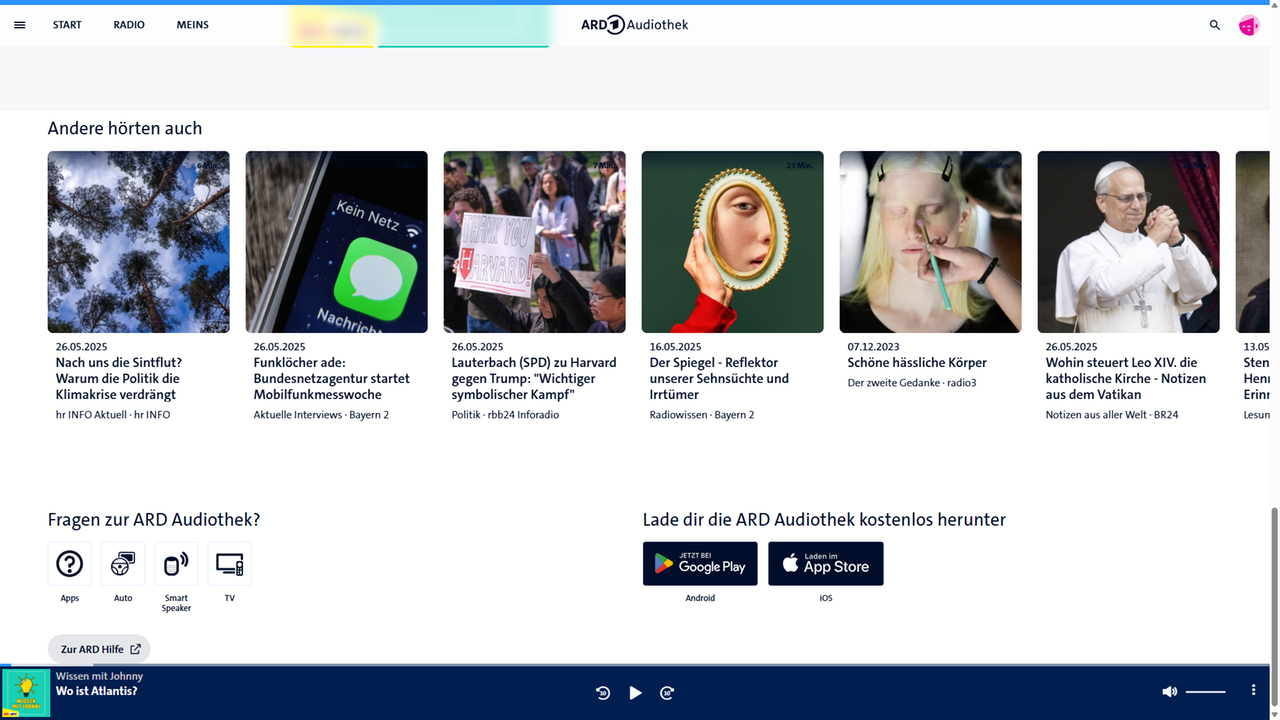Click 'Notizen aus aller Welt · BR24' source line
1280x720 pixels.
[1112, 415]
